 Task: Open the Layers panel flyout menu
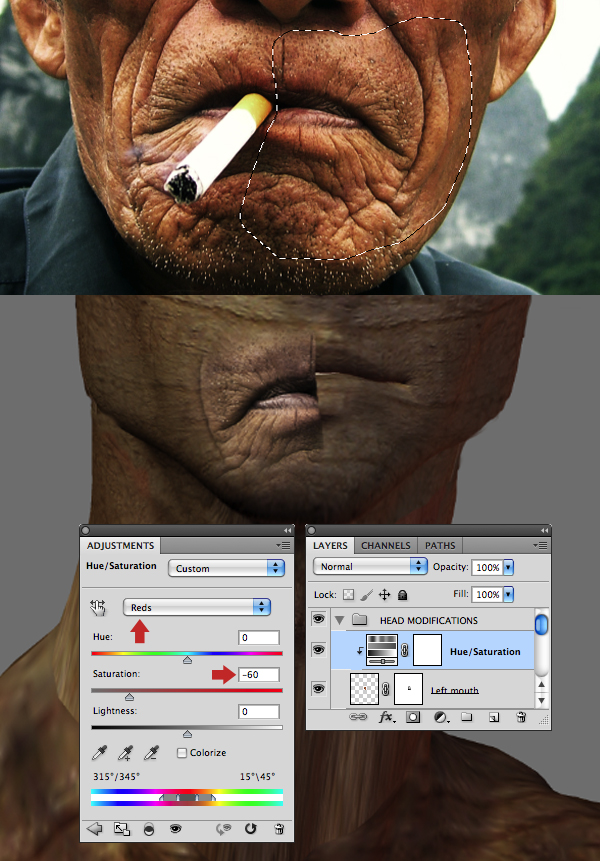click(x=540, y=545)
